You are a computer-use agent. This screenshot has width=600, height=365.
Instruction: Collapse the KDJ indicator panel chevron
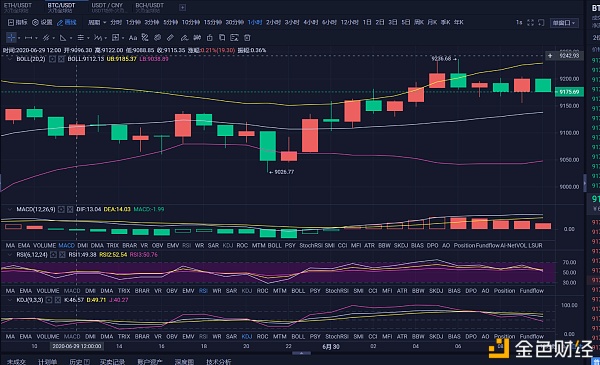tap(10, 300)
